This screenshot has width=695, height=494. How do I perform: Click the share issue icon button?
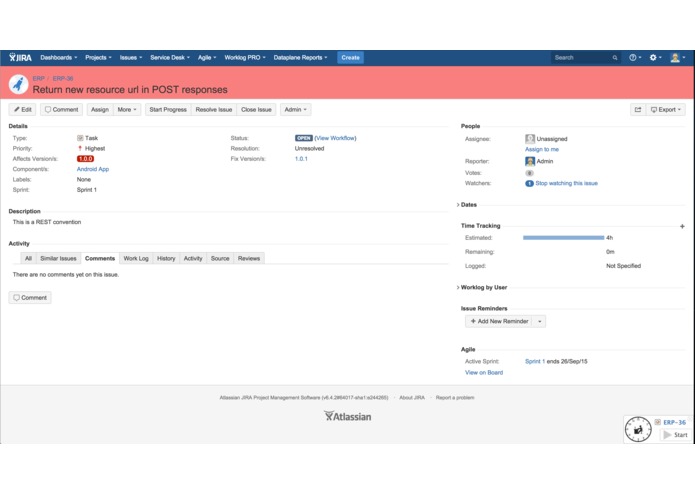tap(638, 109)
